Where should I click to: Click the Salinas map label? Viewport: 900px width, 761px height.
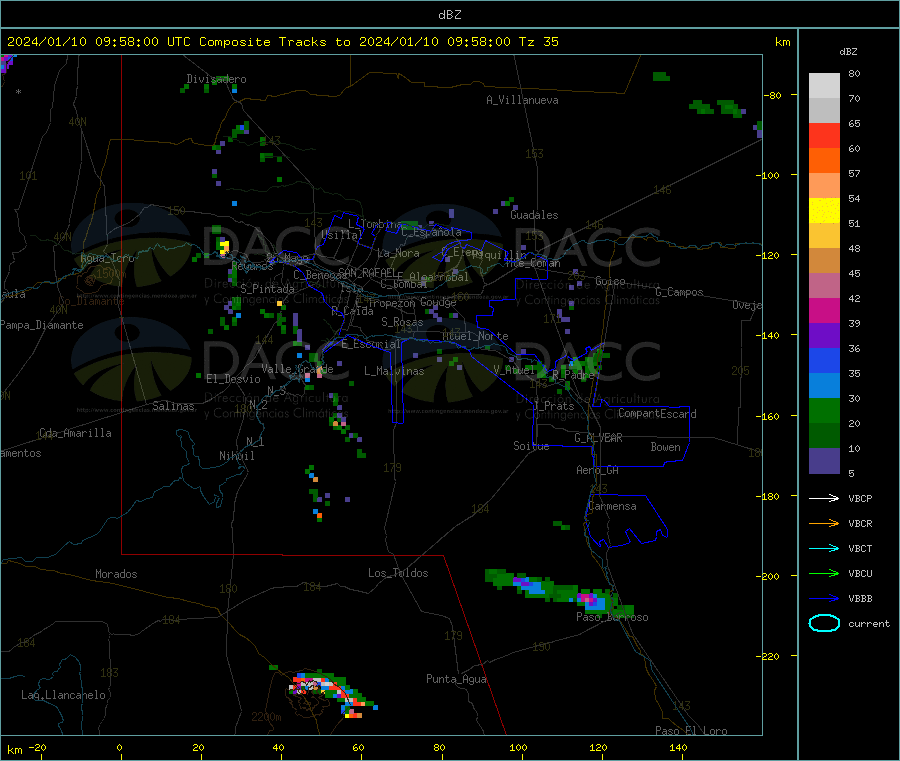[173, 406]
